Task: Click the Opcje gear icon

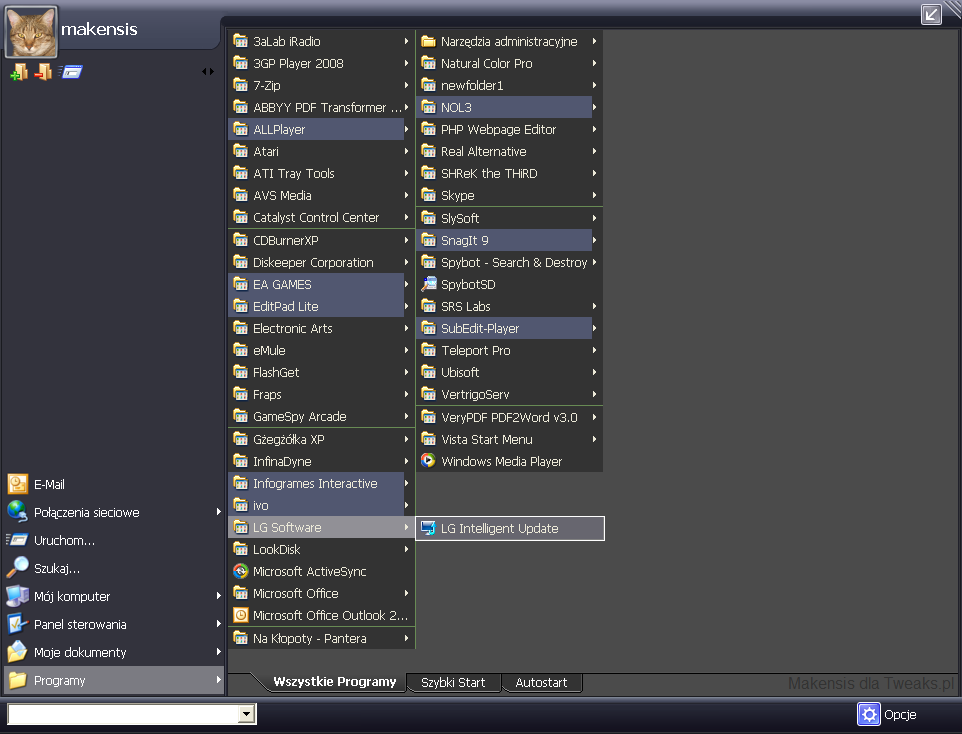Action: [869, 714]
